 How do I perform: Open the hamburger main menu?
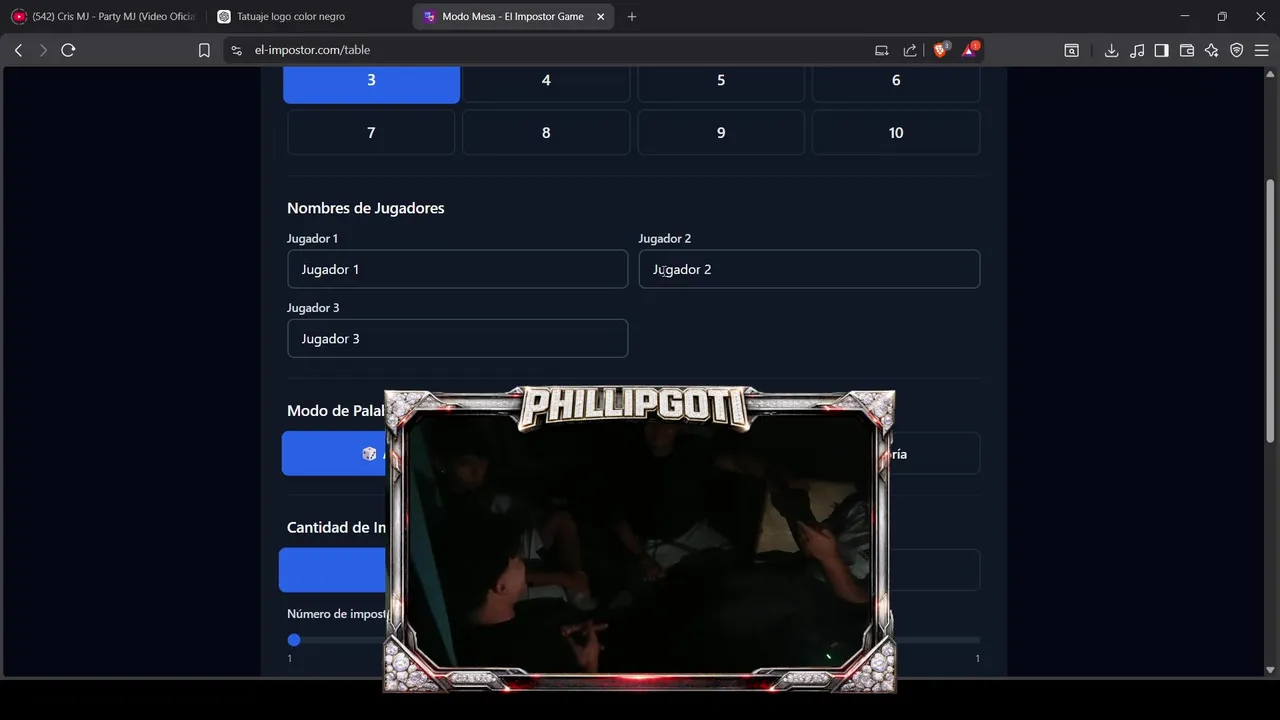pos(1261,50)
